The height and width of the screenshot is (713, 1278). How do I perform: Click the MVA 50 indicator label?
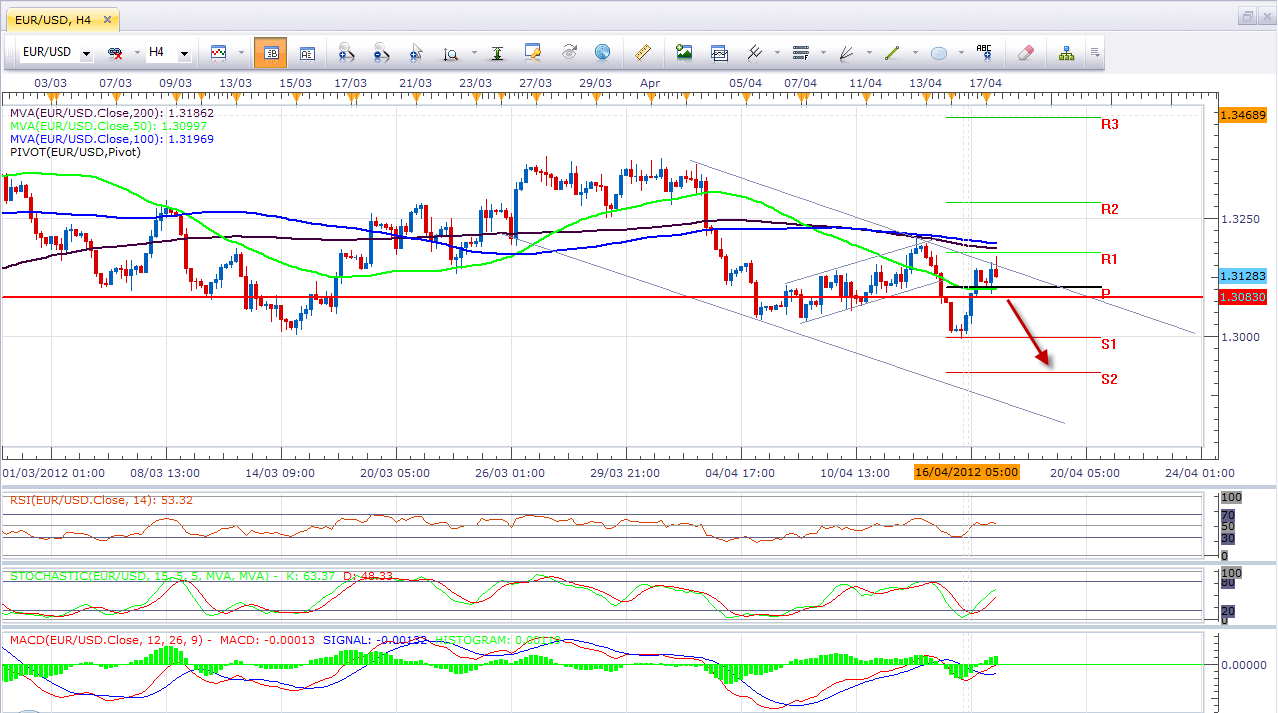pyautogui.click(x=109, y=126)
